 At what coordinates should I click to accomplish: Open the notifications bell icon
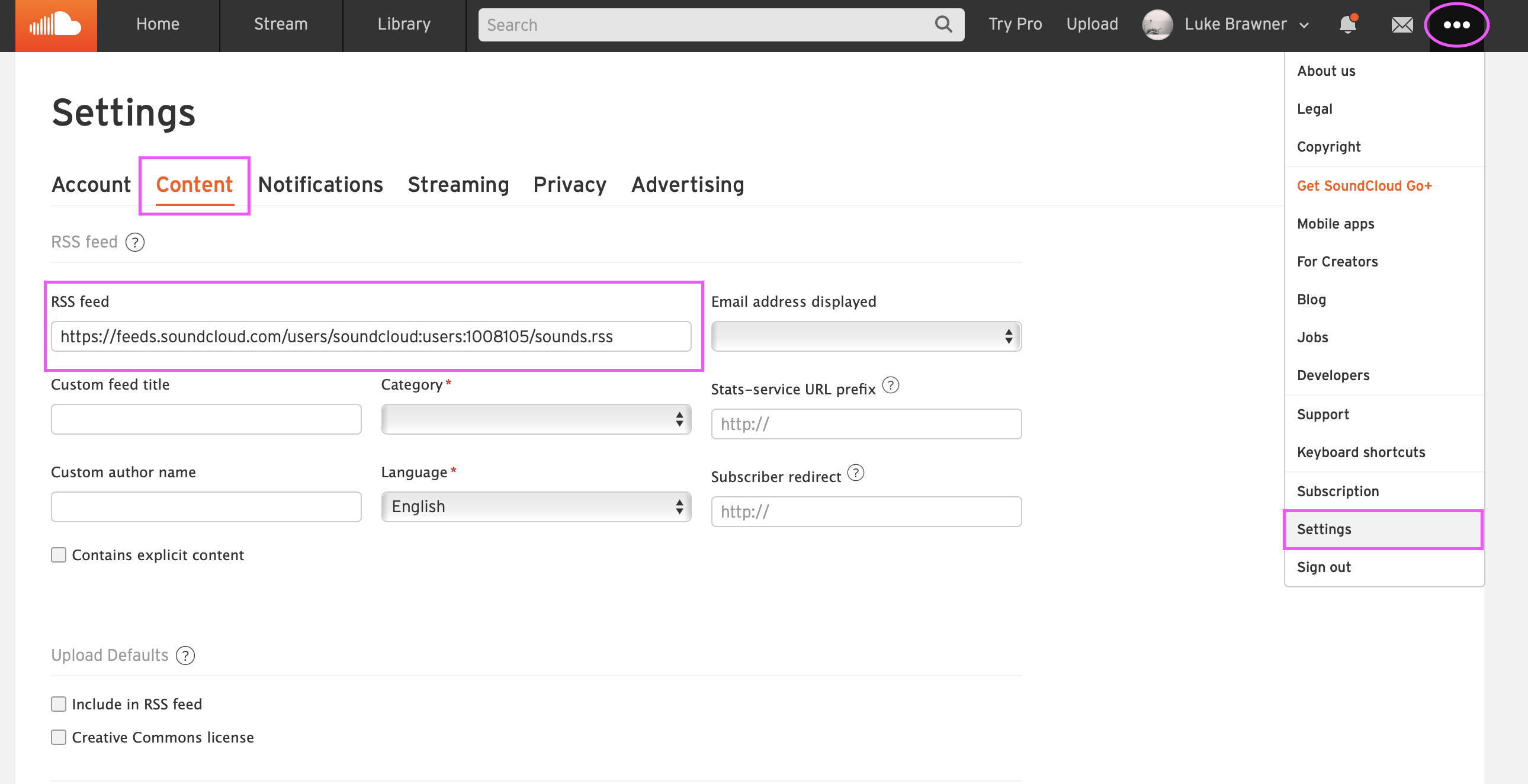(x=1348, y=24)
